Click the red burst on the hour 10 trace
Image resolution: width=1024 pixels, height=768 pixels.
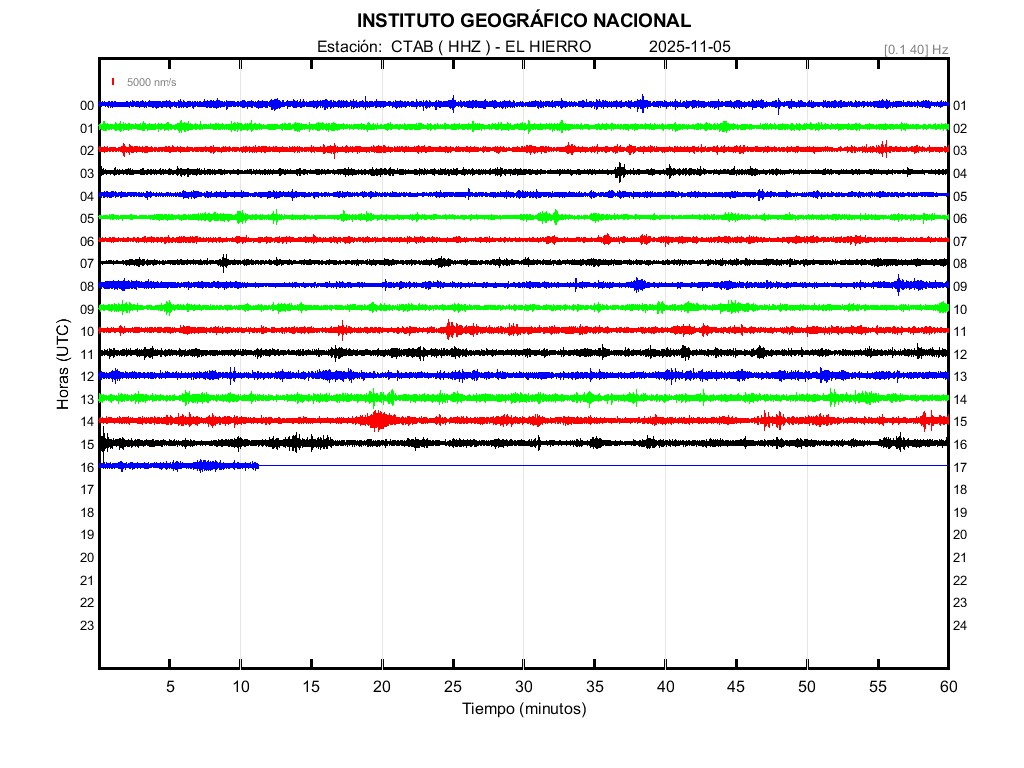coord(453,330)
